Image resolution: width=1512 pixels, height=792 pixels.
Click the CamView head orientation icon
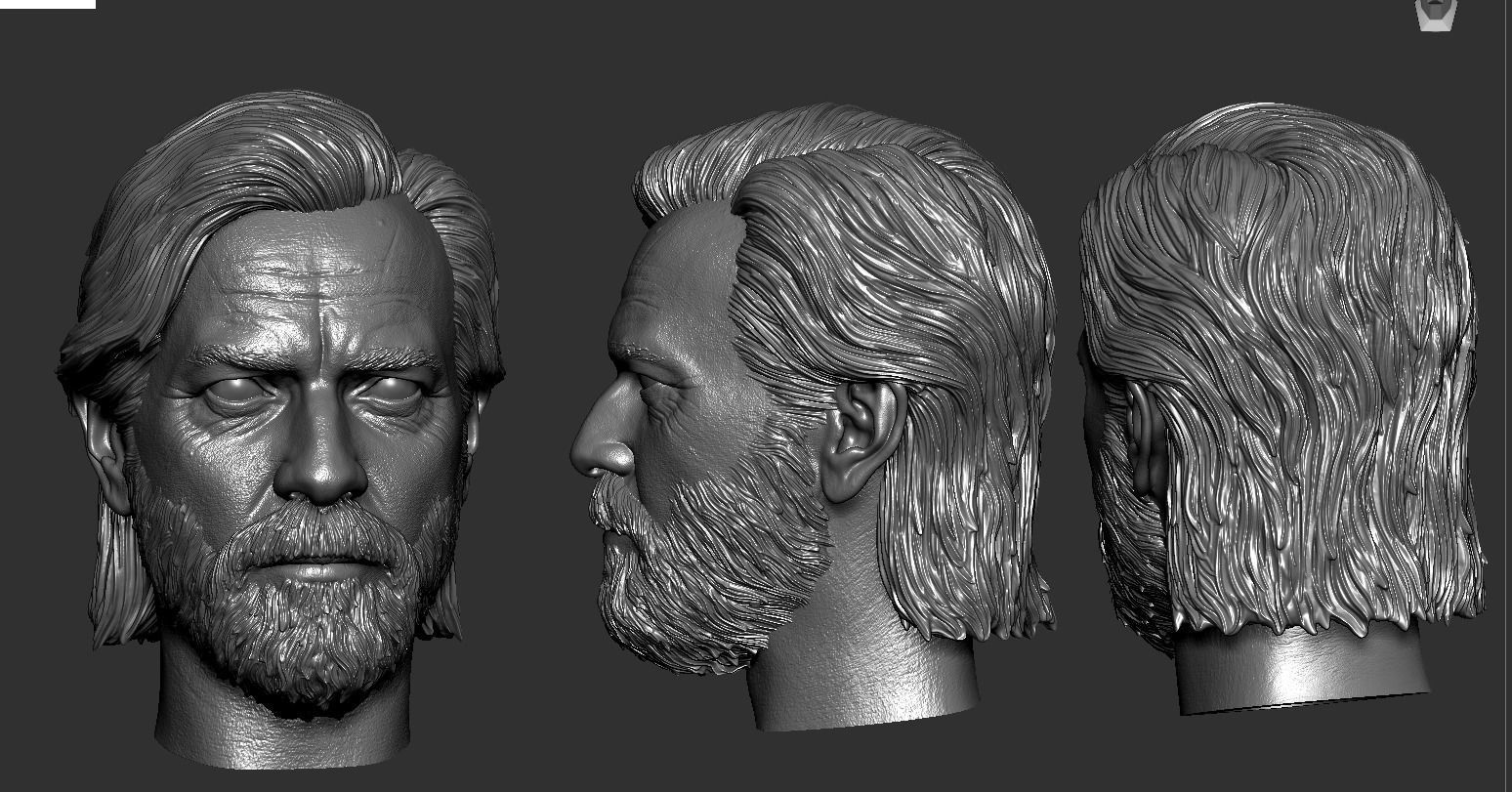(1436, 15)
